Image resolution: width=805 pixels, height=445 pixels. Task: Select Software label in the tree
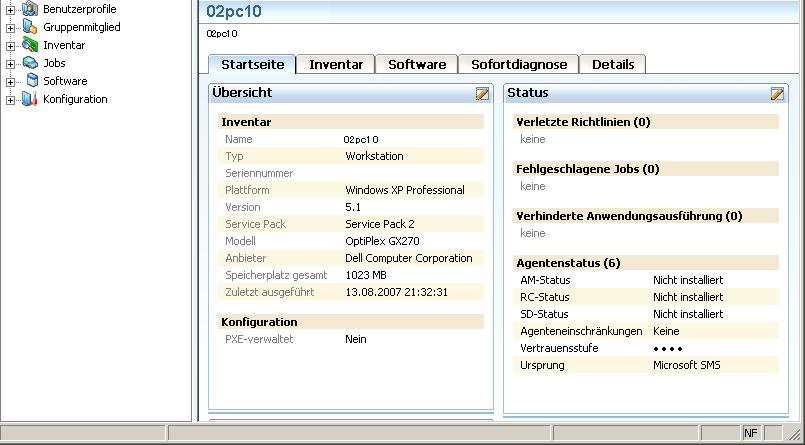65,81
